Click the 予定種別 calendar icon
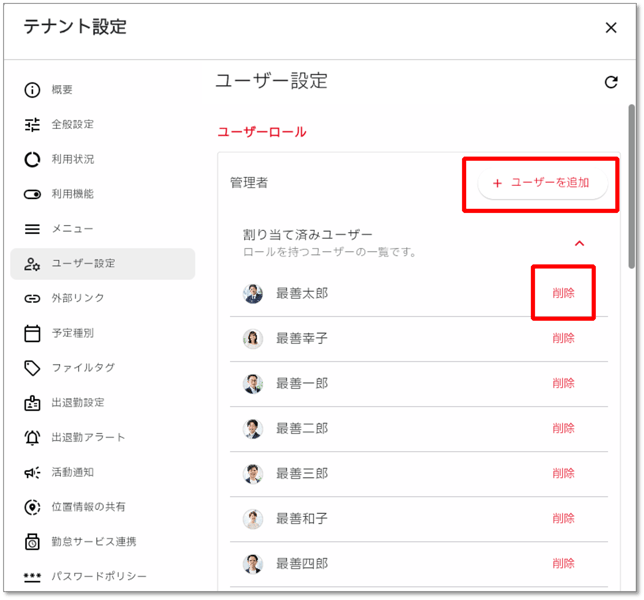 click(32, 333)
